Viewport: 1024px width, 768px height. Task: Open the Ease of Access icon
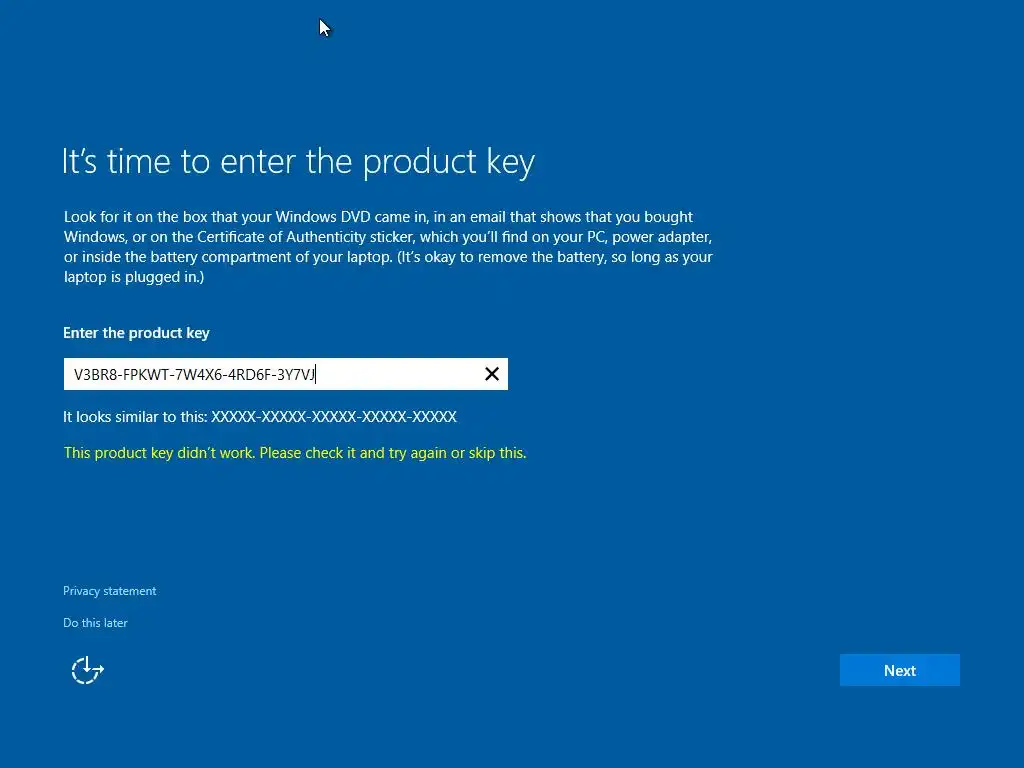point(88,670)
